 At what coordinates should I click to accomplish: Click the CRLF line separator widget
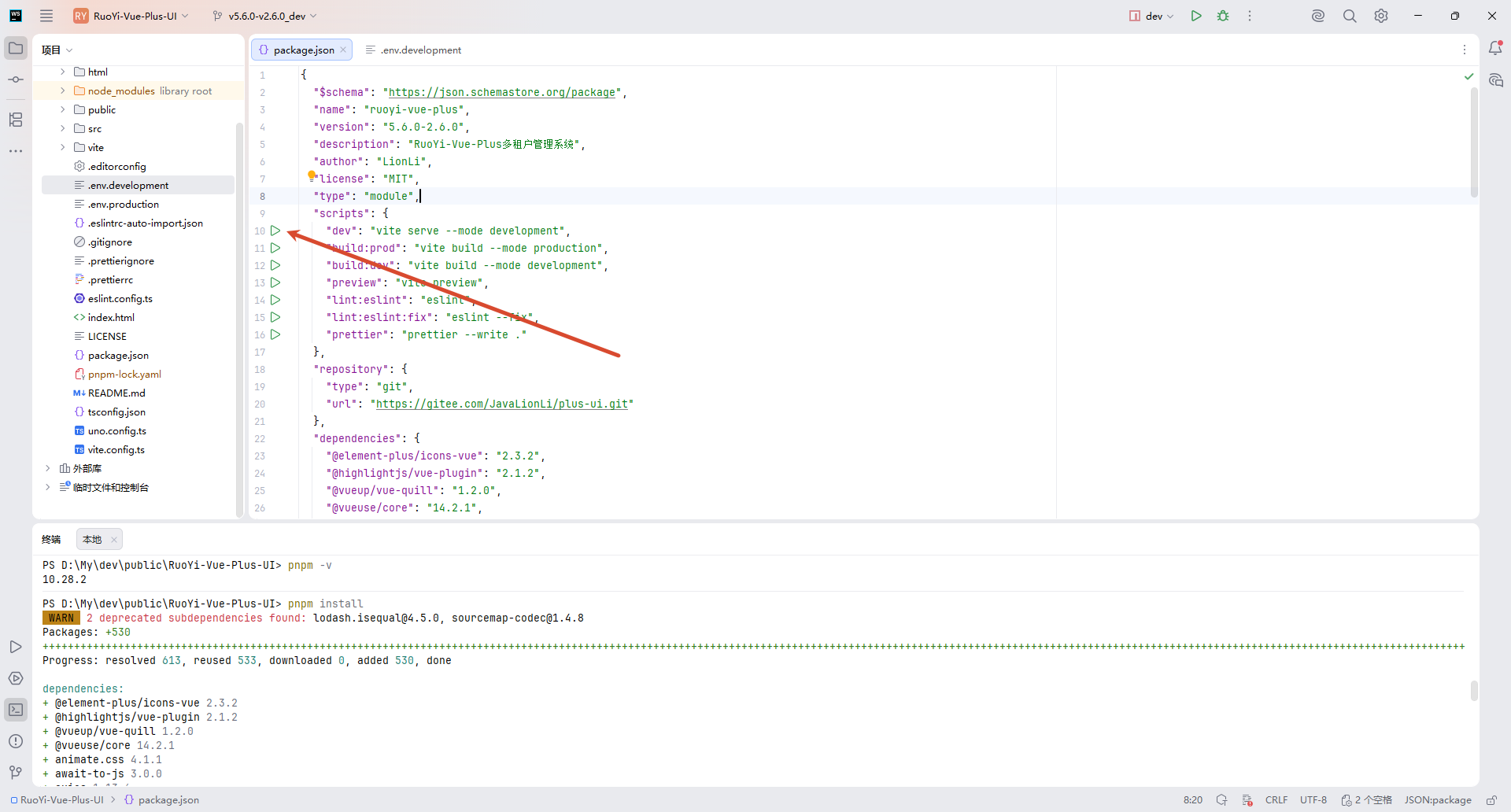click(x=1276, y=800)
